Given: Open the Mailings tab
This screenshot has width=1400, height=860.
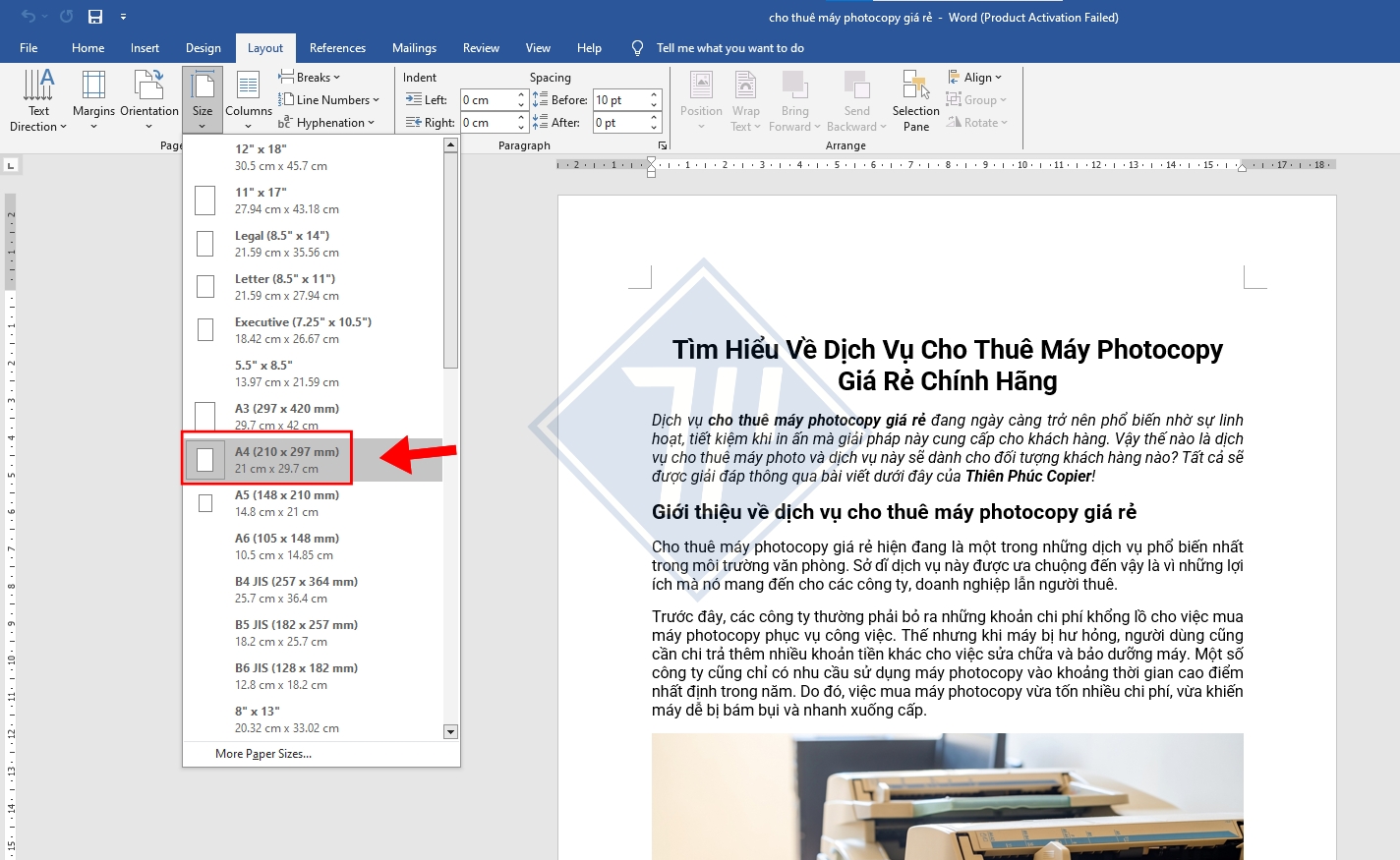Looking at the screenshot, I should pos(414,47).
